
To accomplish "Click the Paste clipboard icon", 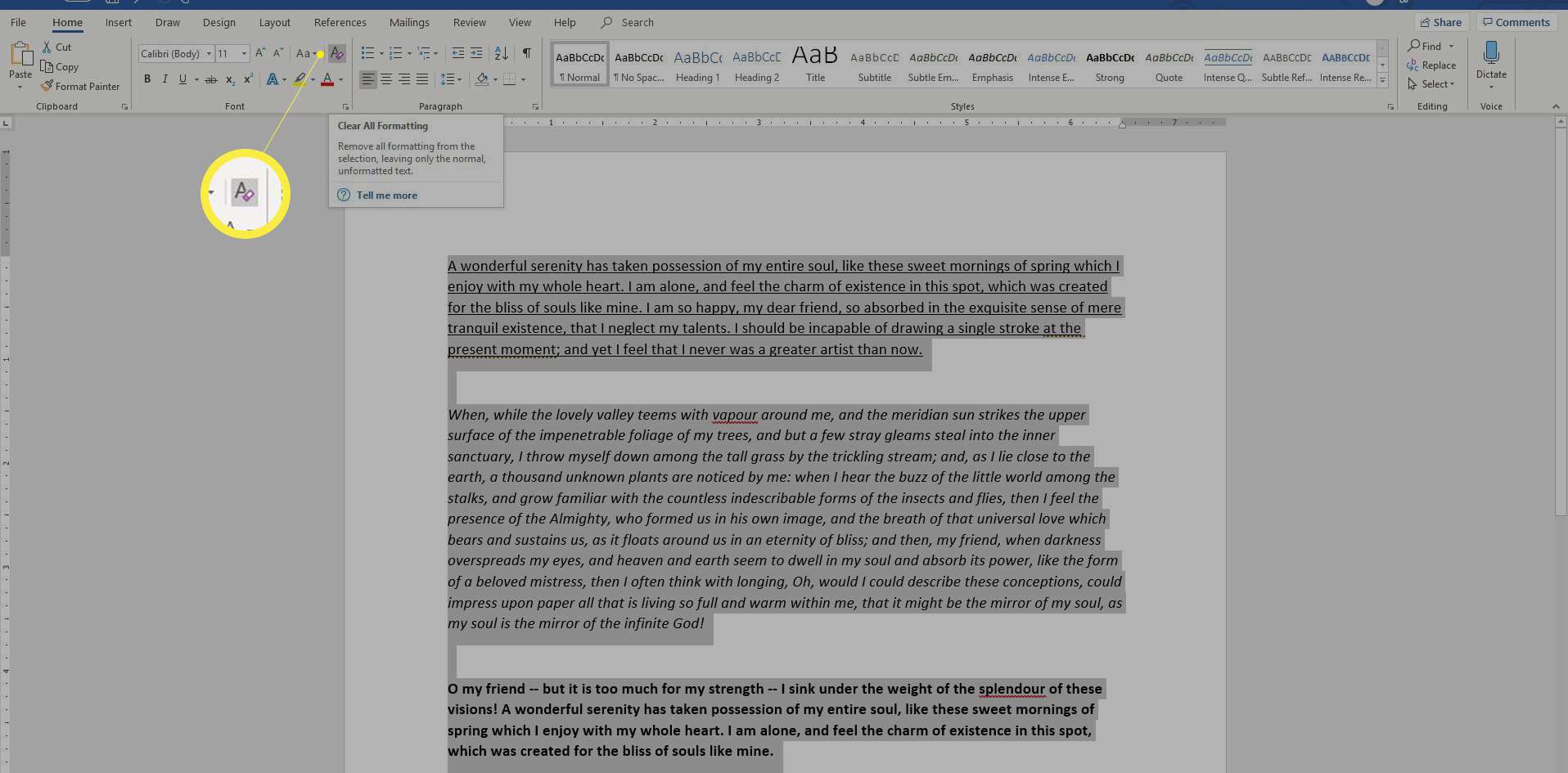I will [20, 55].
